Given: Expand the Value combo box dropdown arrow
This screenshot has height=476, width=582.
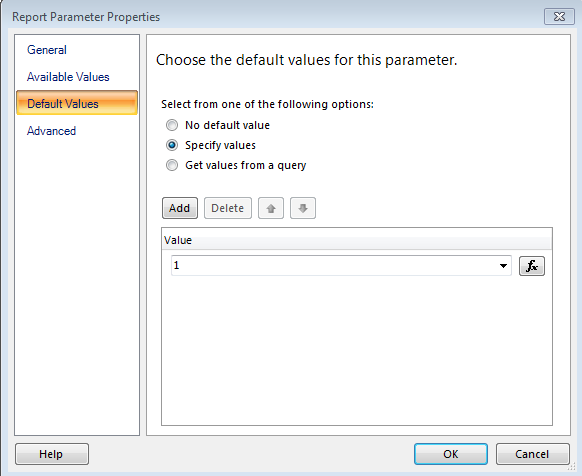Looking at the screenshot, I should 503,266.
